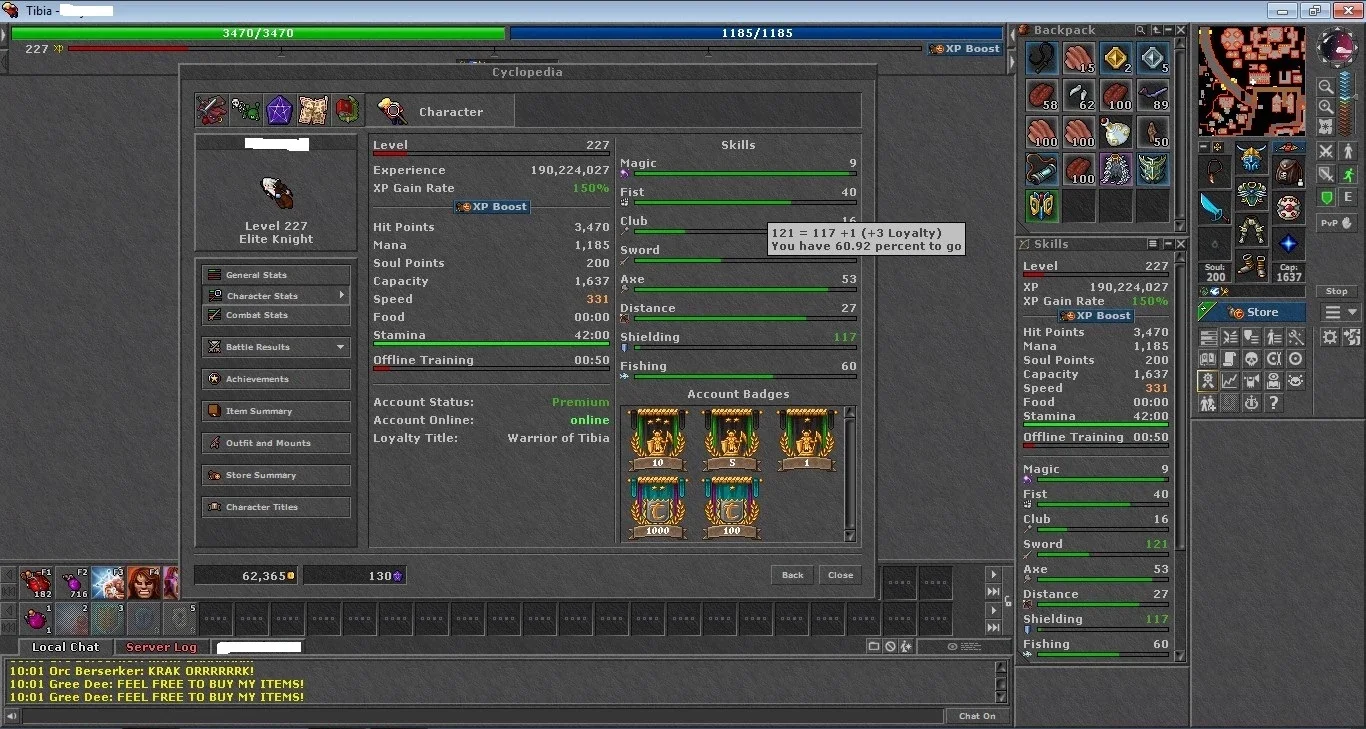Toggle the PvP mode button
The image size is (1366, 729).
(1337, 223)
